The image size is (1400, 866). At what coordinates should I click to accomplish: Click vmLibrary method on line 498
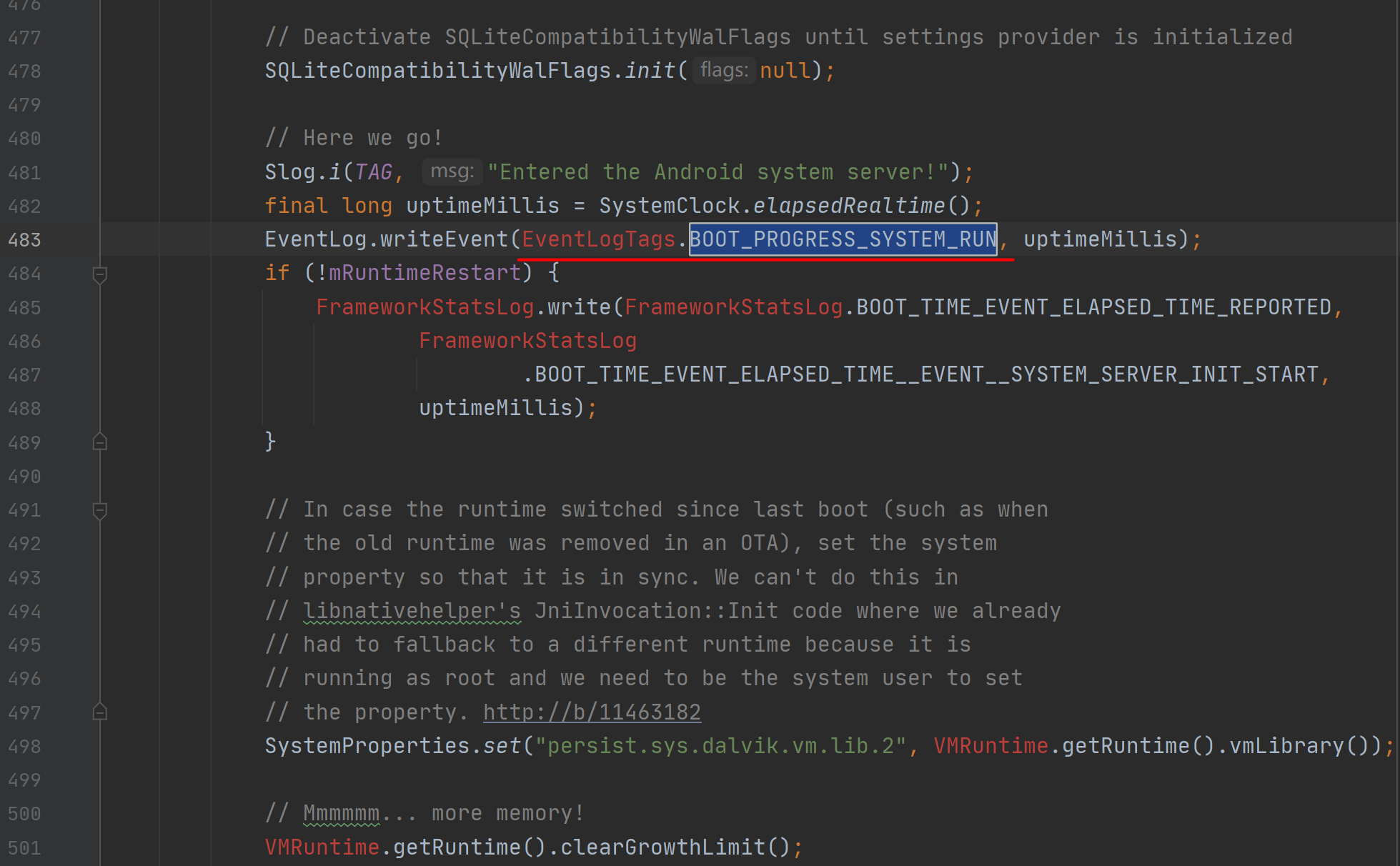(1286, 746)
